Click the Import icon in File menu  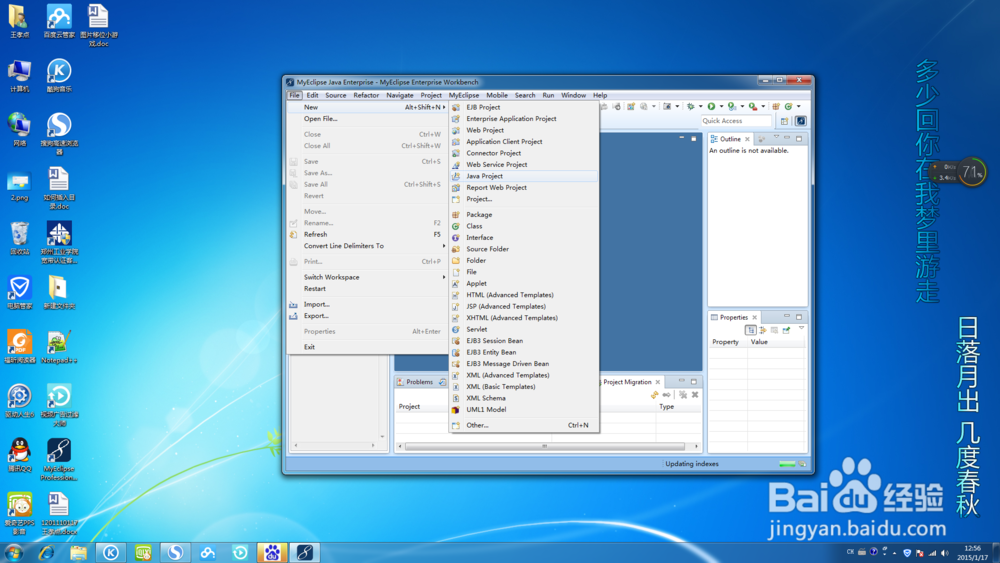point(293,305)
